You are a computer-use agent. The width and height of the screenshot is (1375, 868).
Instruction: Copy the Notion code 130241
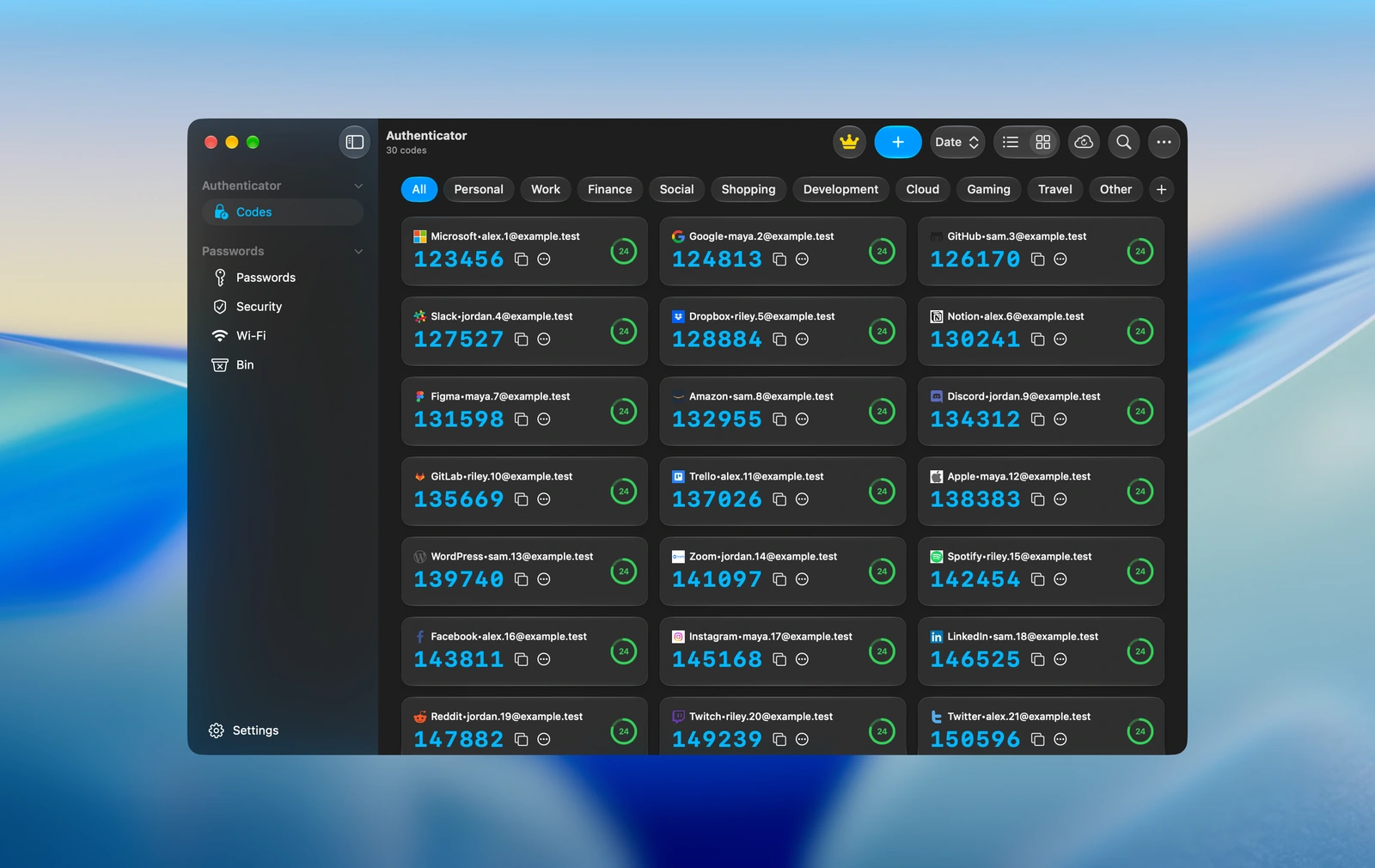click(x=1037, y=339)
